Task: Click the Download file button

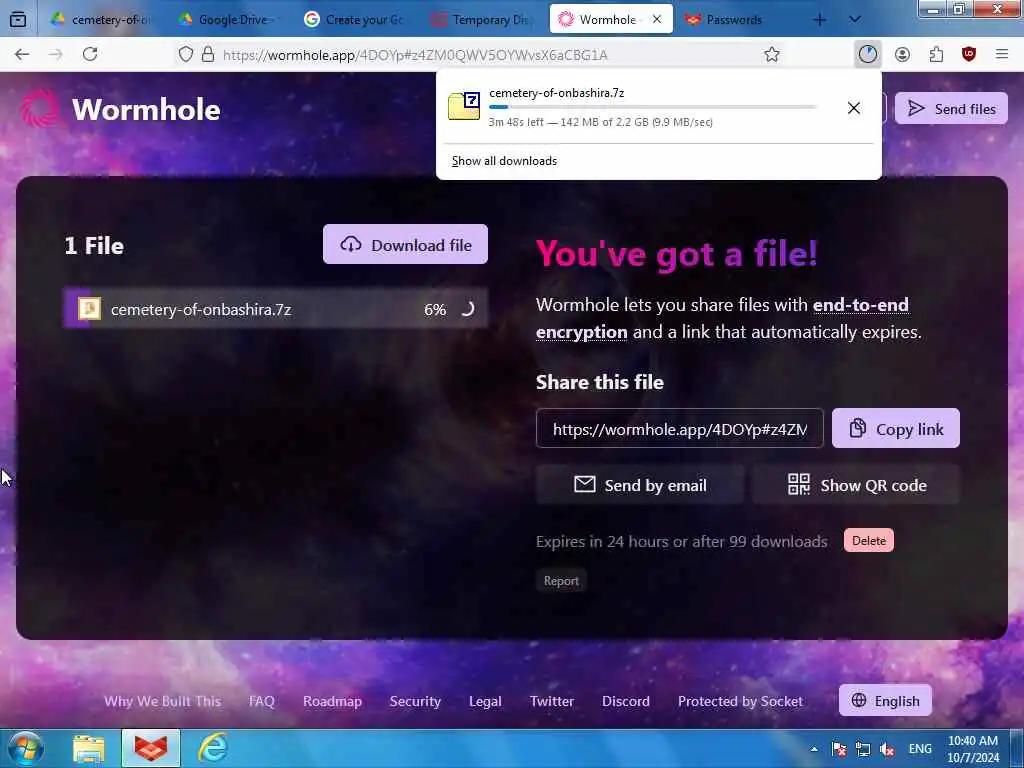Action: [406, 245]
